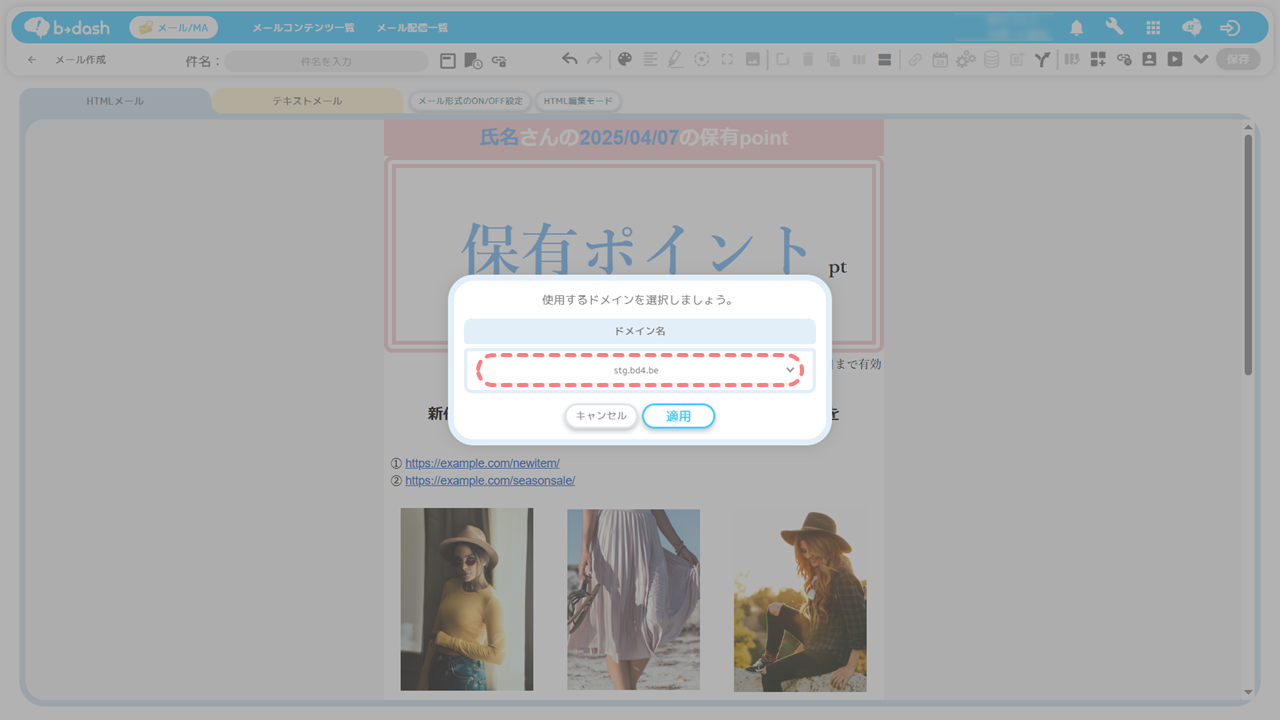The width and height of the screenshot is (1280, 720).
Task: Click the gears settings icon
Action: 965,60
